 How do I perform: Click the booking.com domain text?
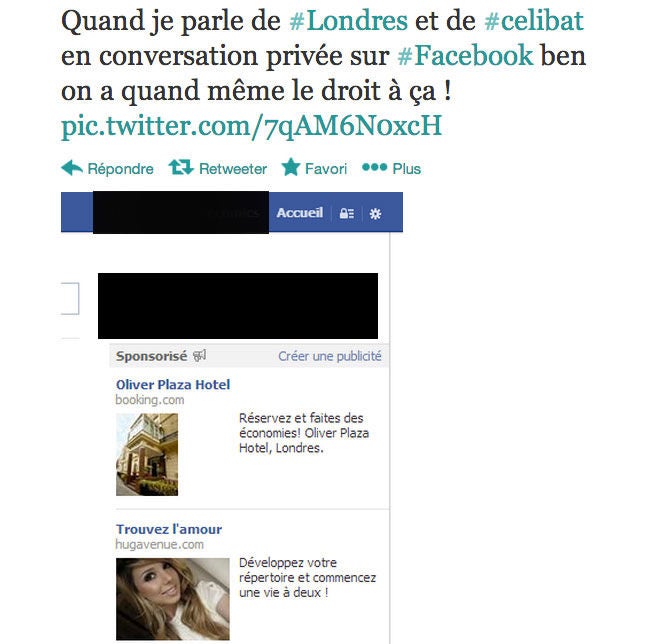[x=150, y=400]
